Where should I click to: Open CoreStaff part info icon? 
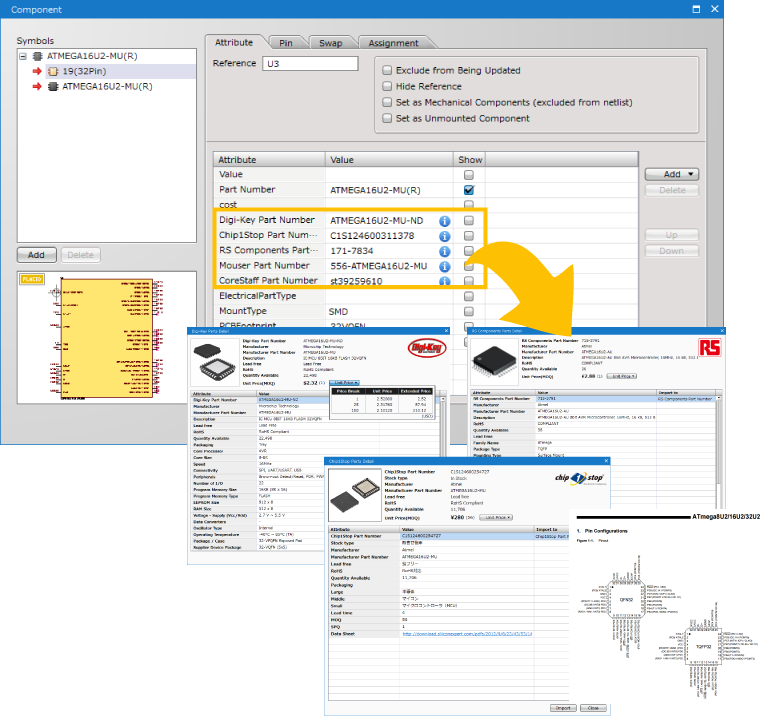pos(444,281)
